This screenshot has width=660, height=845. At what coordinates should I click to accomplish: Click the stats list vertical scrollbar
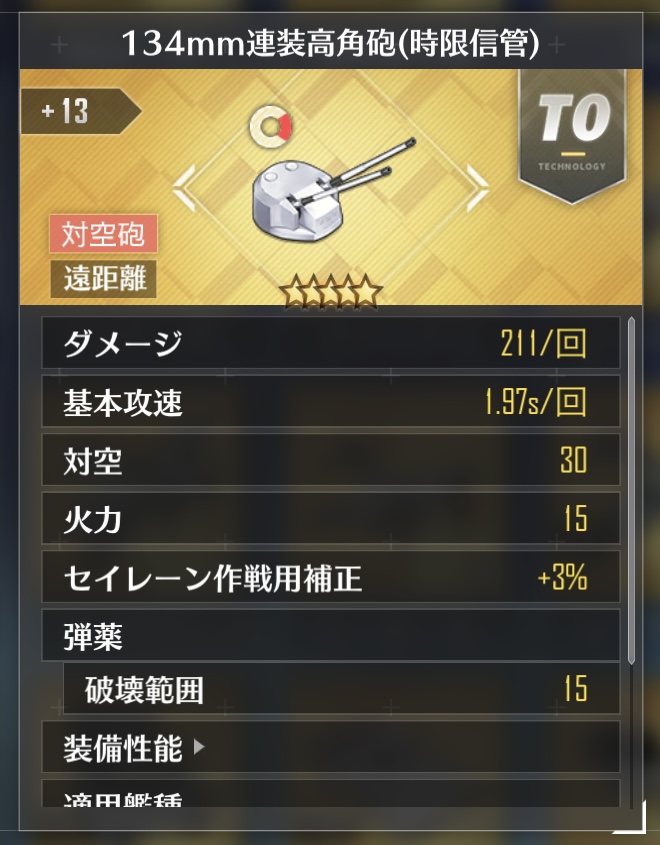click(631, 490)
